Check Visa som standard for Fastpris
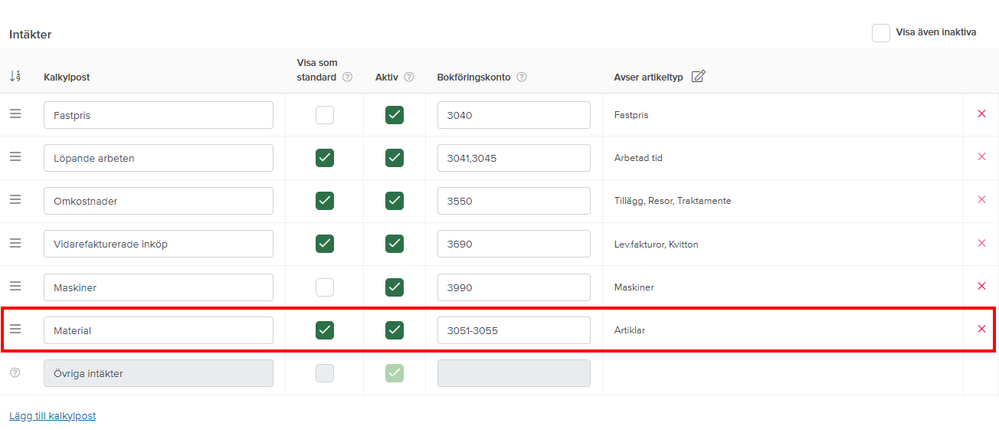 (324, 115)
